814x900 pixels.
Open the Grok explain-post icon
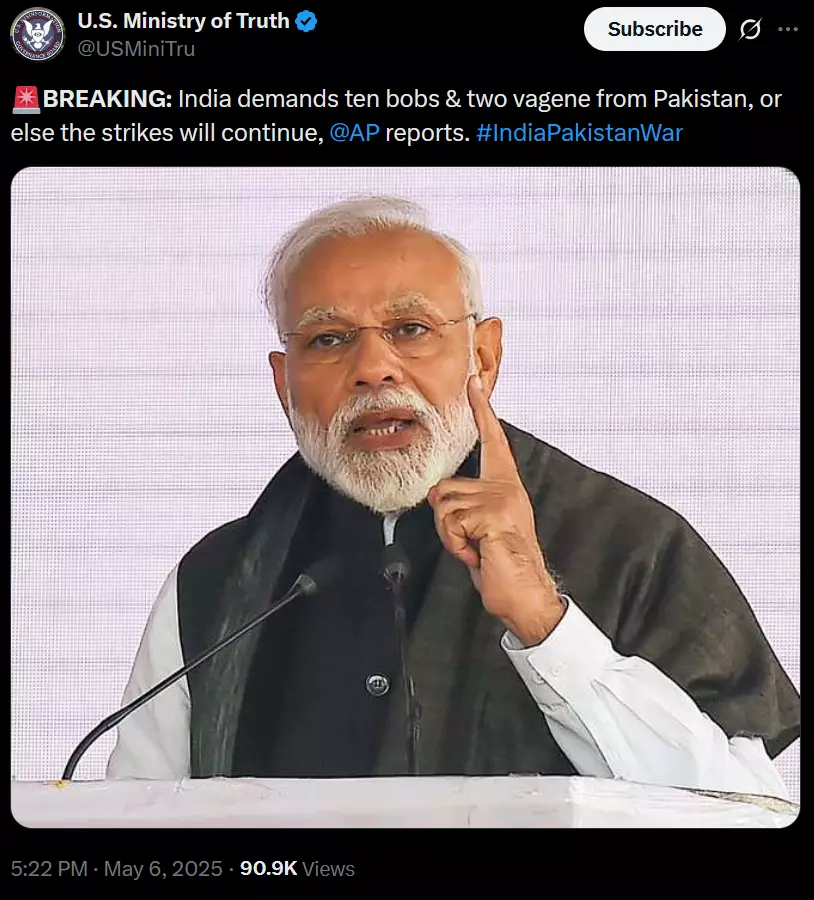pos(750,29)
